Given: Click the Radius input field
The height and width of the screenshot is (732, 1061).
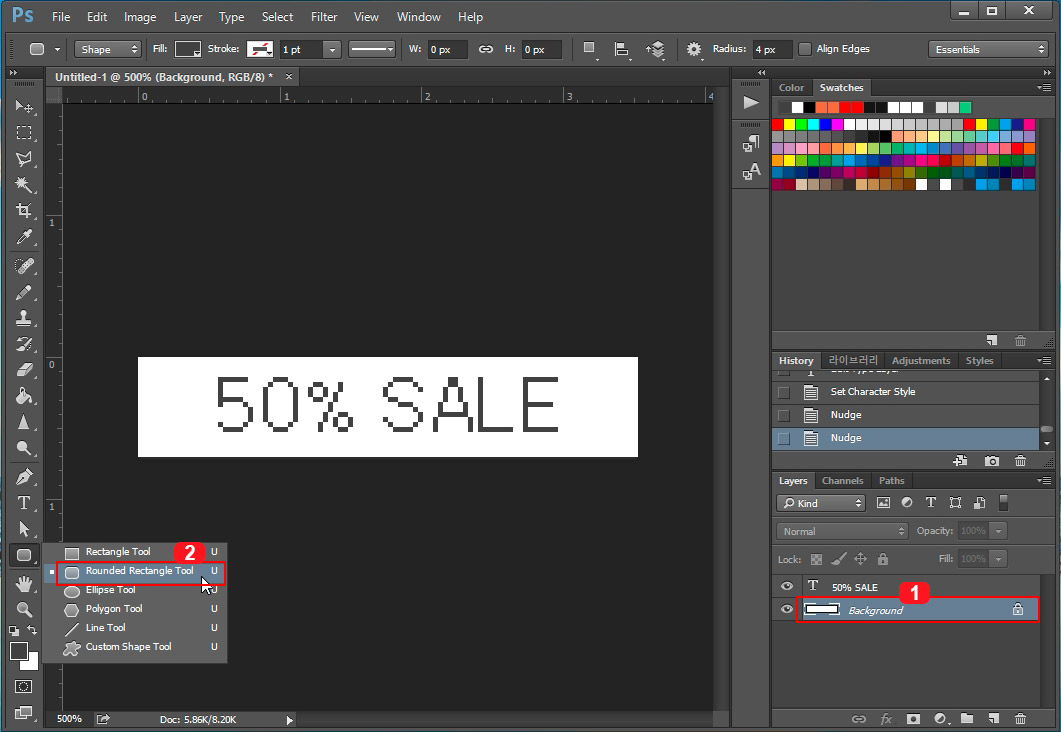Looking at the screenshot, I should pos(771,49).
